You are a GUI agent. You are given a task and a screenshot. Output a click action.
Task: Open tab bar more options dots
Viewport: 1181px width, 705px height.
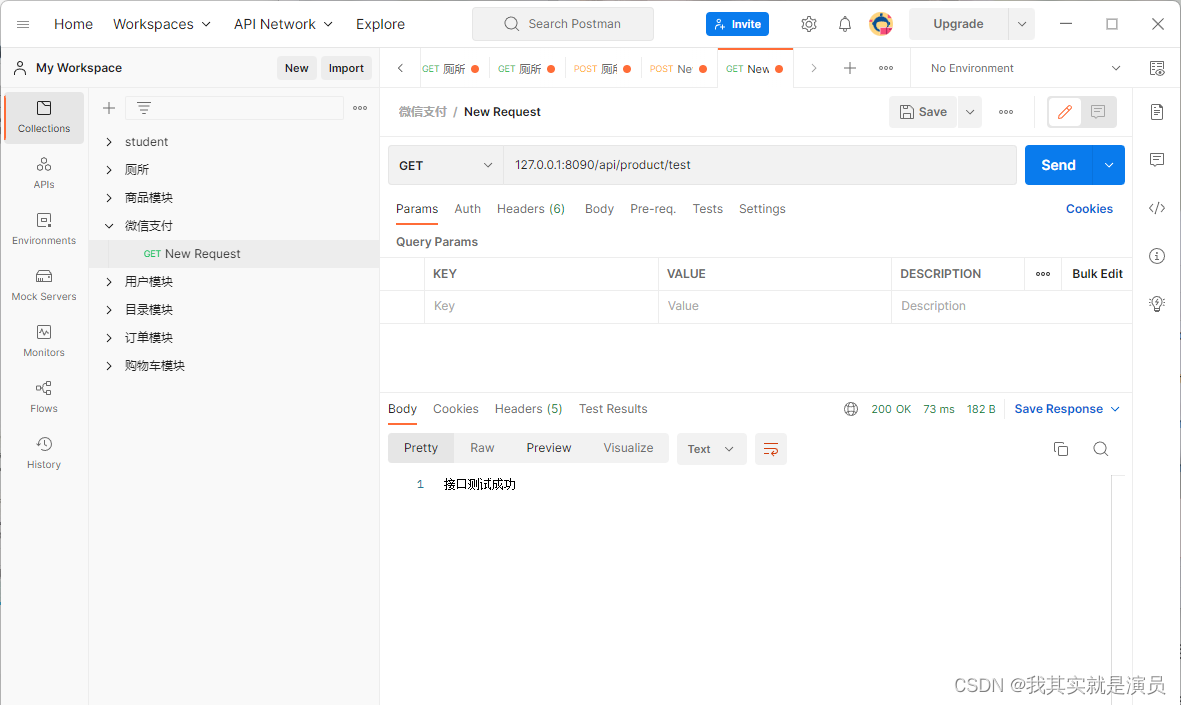[886, 69]
